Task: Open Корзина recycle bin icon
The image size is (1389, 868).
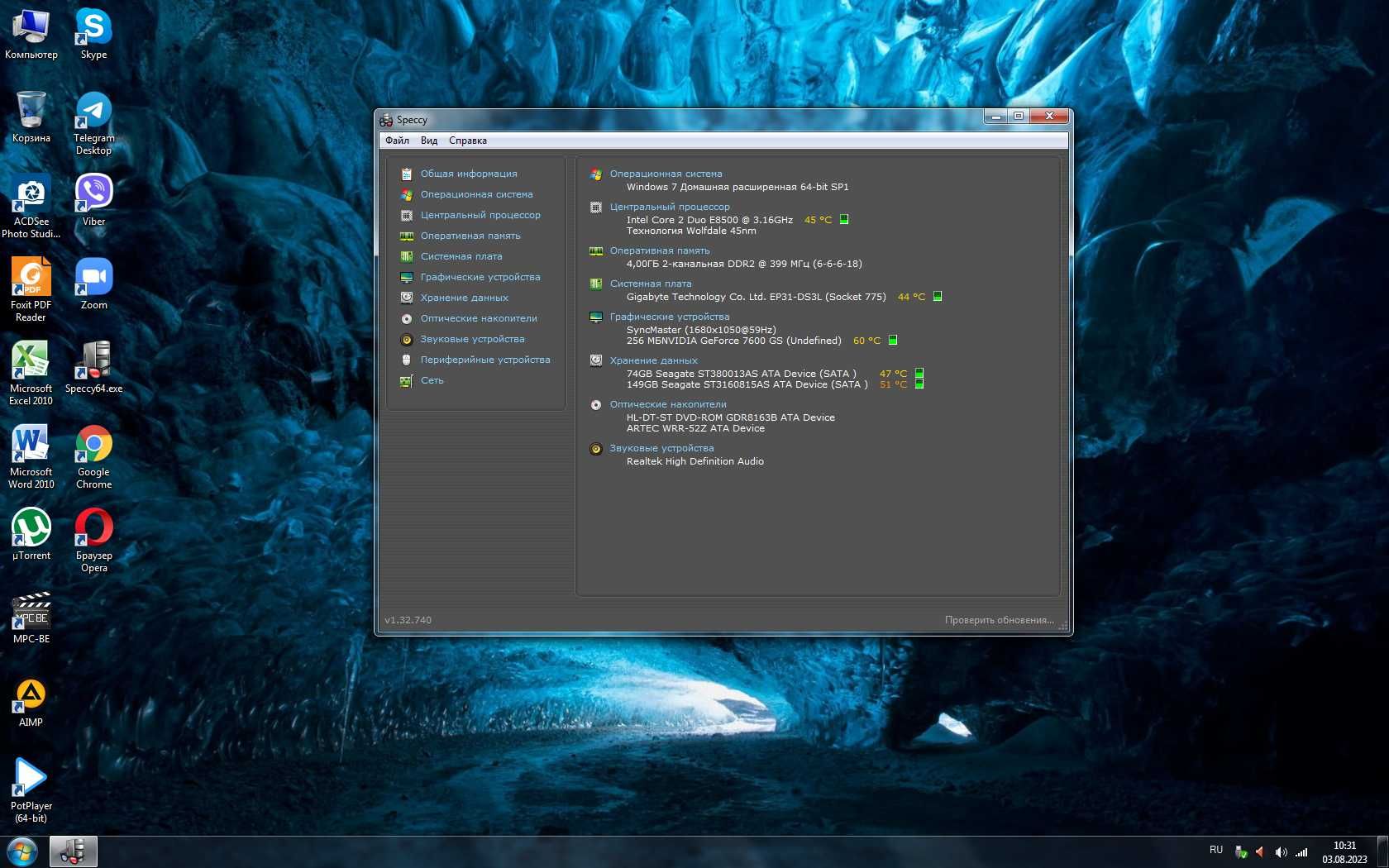Action: [31, 117]
